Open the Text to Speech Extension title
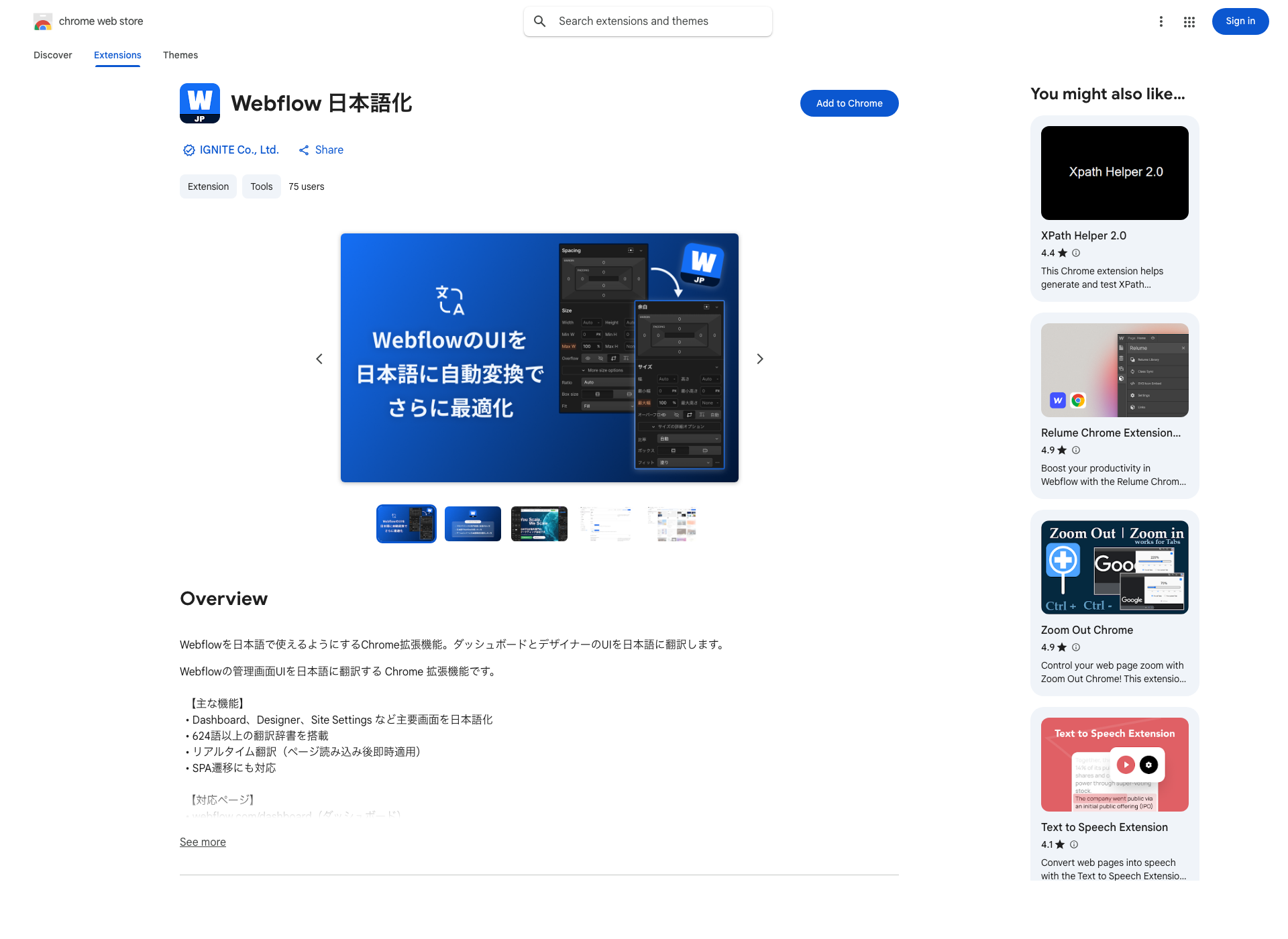Viewport: 1288px width, 939px height. [x=1104, y=827]
